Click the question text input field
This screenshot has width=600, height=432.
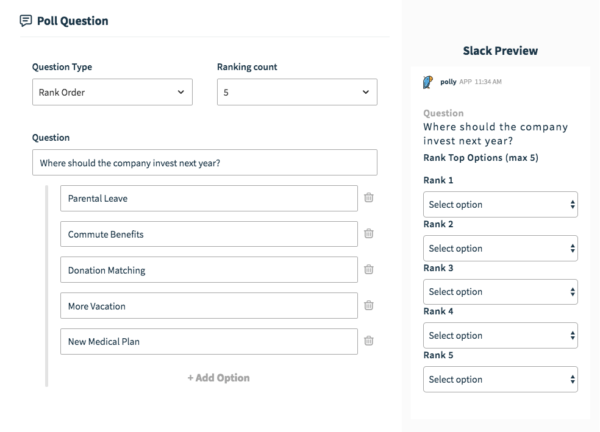(x=204, y=163)
